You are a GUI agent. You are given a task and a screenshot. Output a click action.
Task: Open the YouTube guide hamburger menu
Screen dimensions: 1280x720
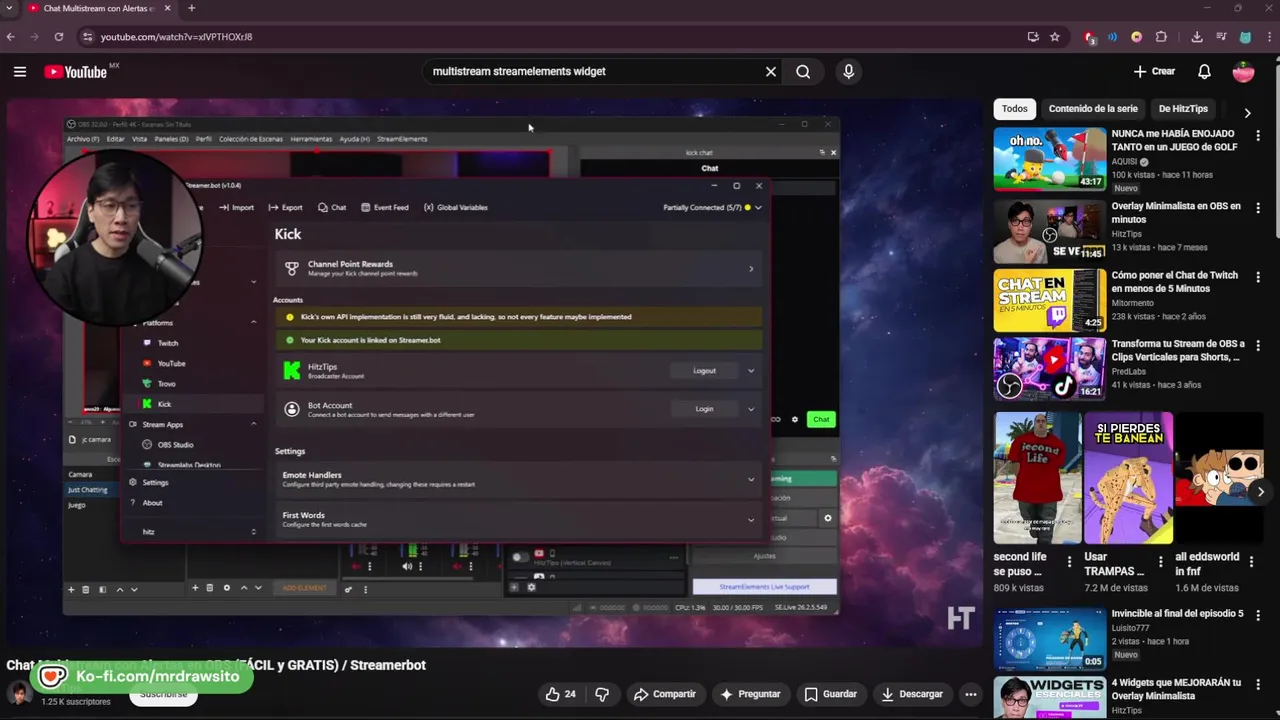20,72
